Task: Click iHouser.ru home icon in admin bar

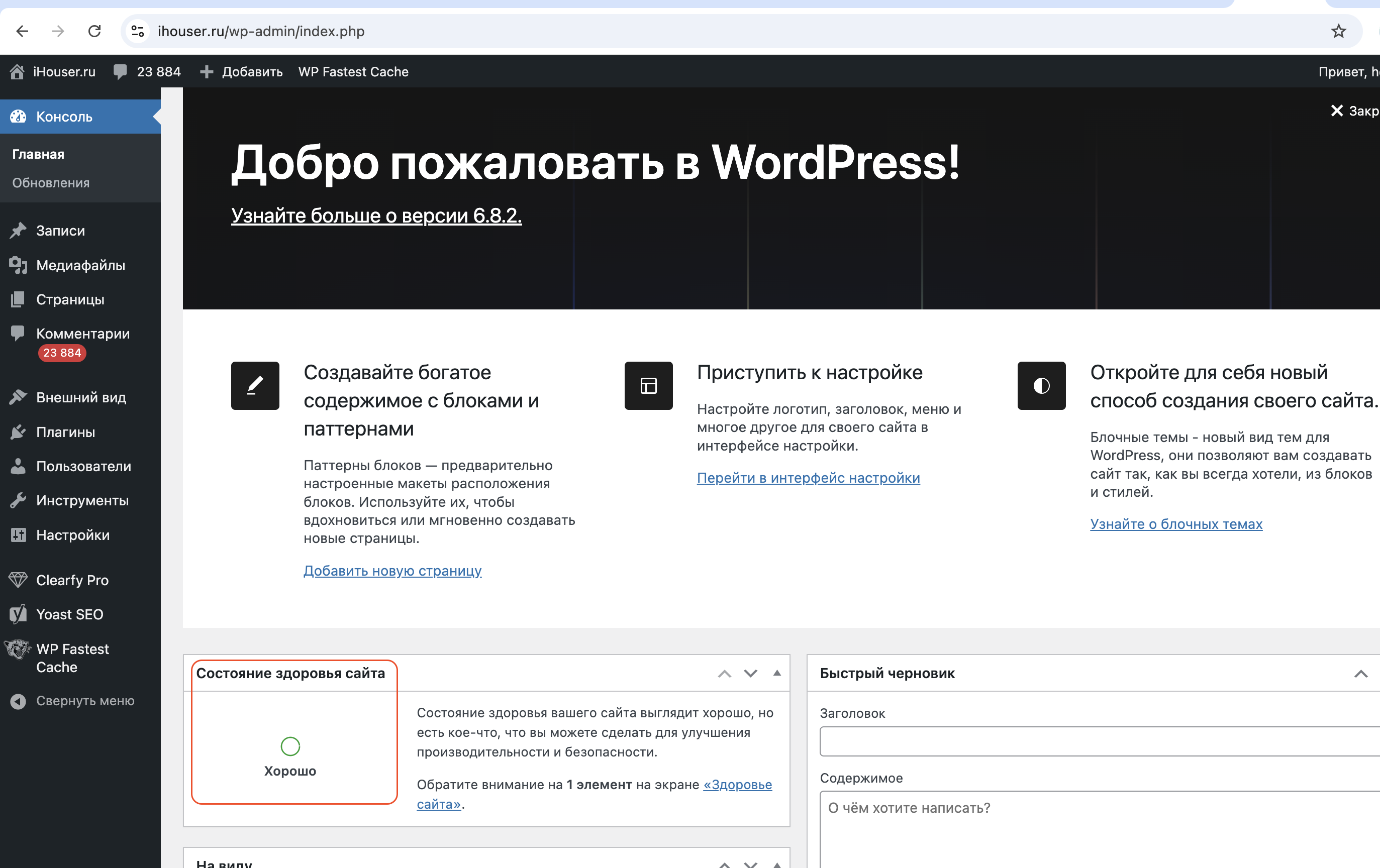Action: click(x=17, y=72)
